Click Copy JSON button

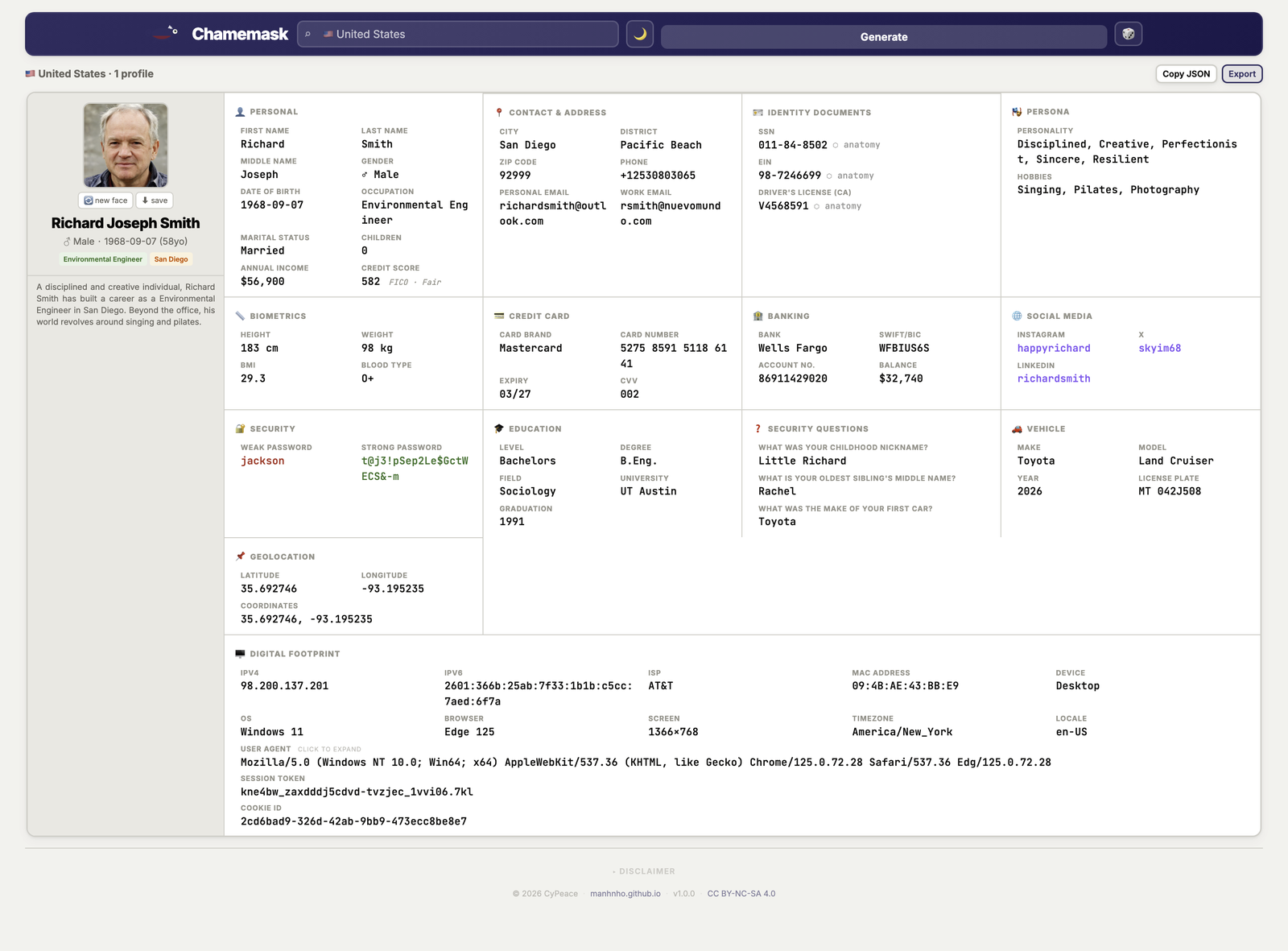coord(1186,74)
